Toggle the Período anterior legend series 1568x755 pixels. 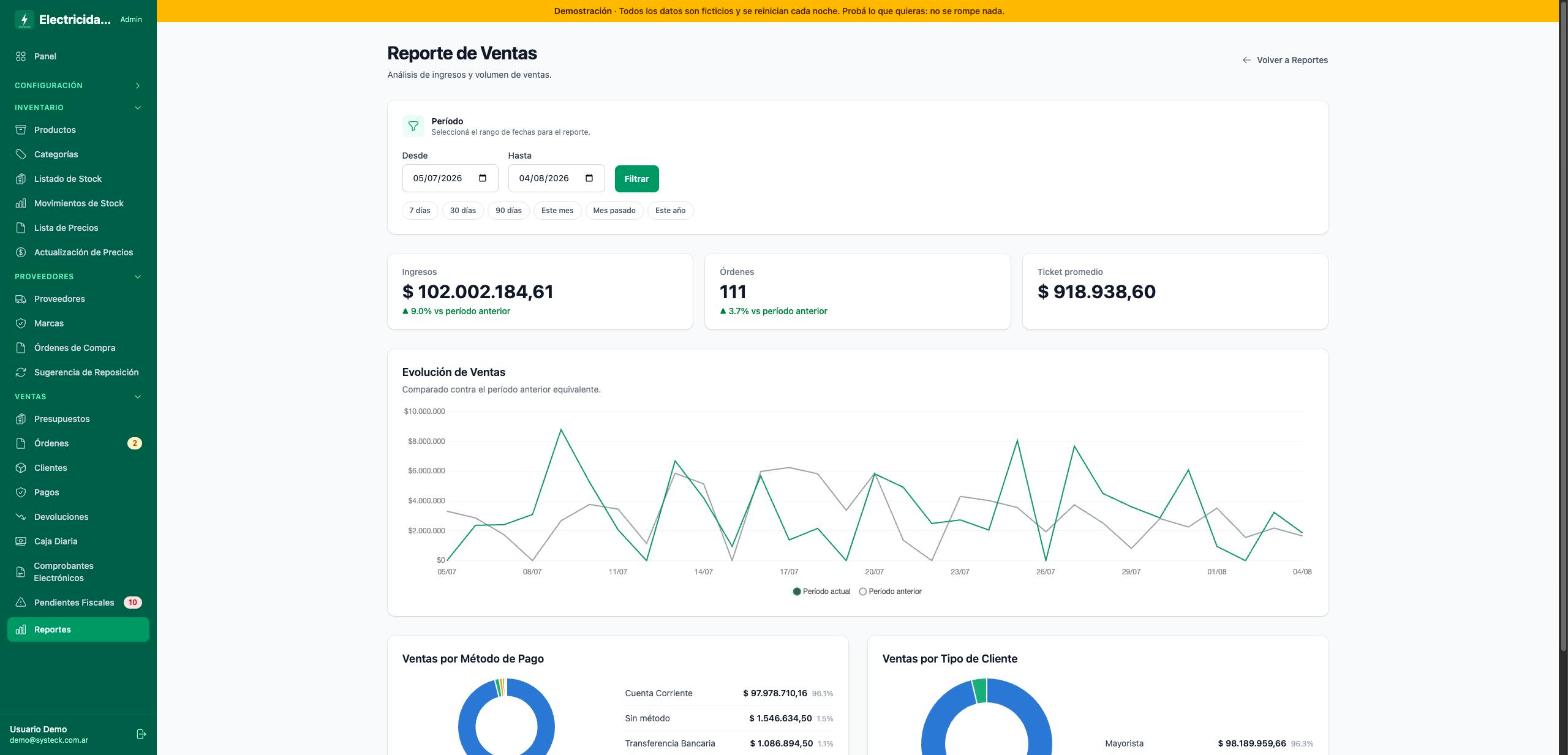point(890,591)
